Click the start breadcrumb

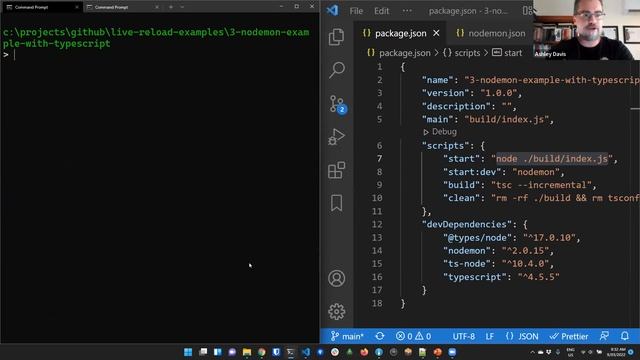click(x=507, y=53)
